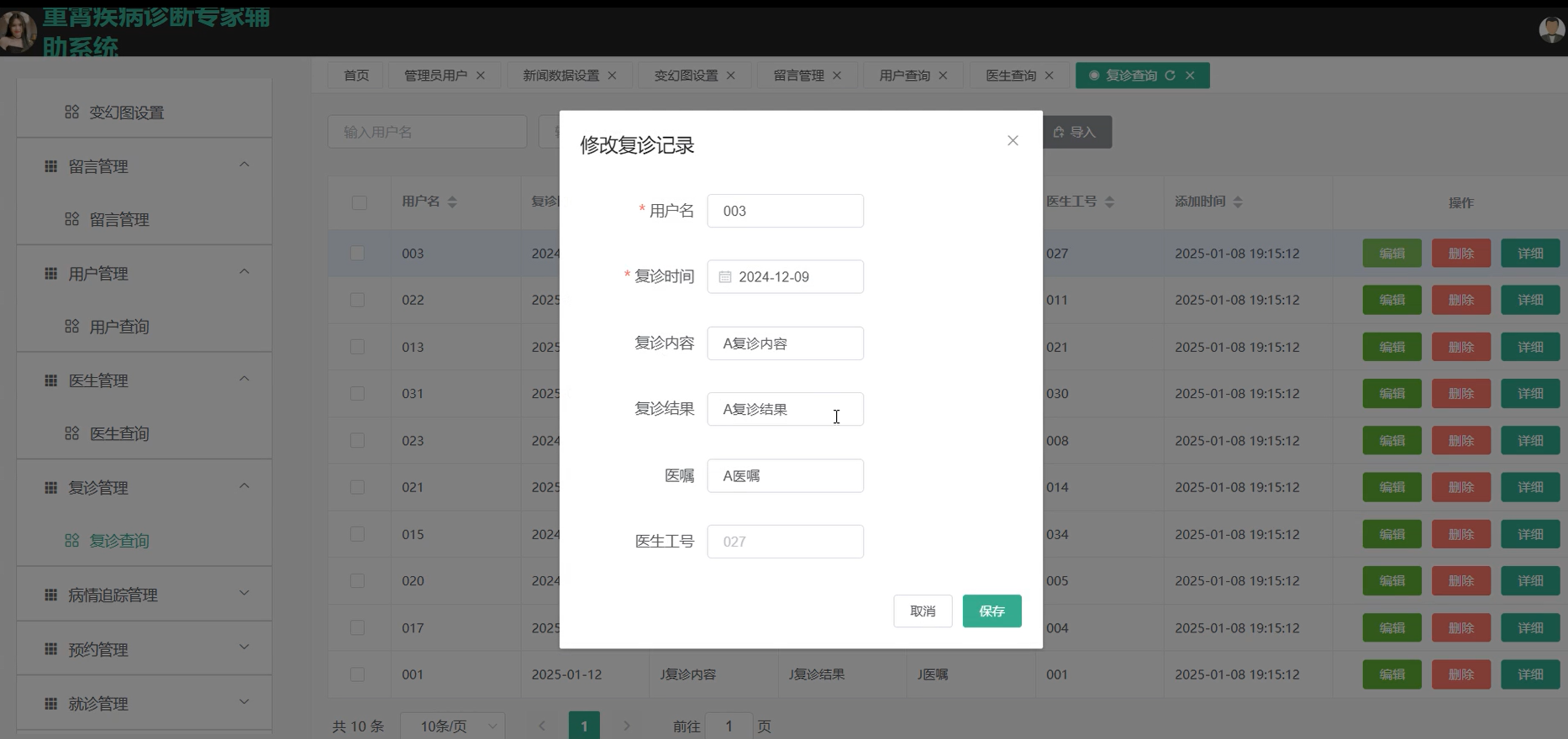This screenshot has width=1568, height=739.
Task: Close the 管理员用户 tab
Action: (x=481, y=76)
